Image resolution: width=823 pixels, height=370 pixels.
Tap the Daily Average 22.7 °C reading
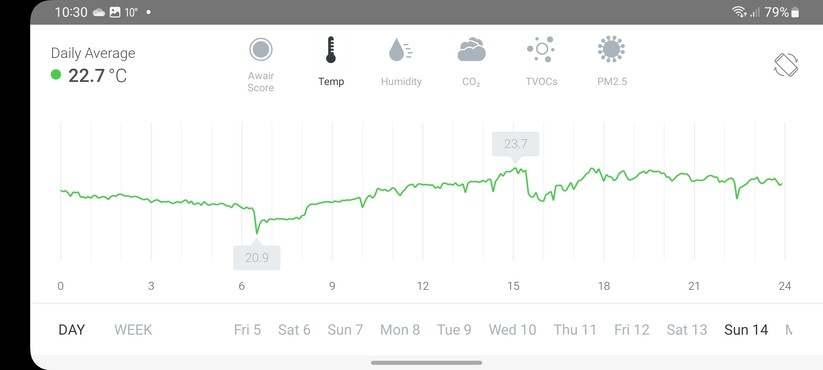[x=89, y=76]
